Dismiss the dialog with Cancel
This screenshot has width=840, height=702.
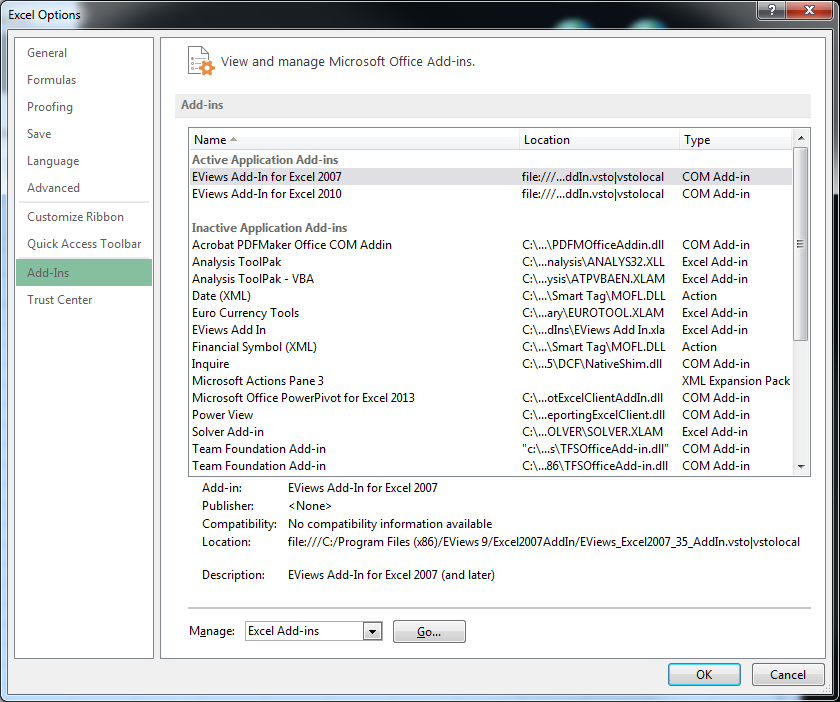pos(788,674)
